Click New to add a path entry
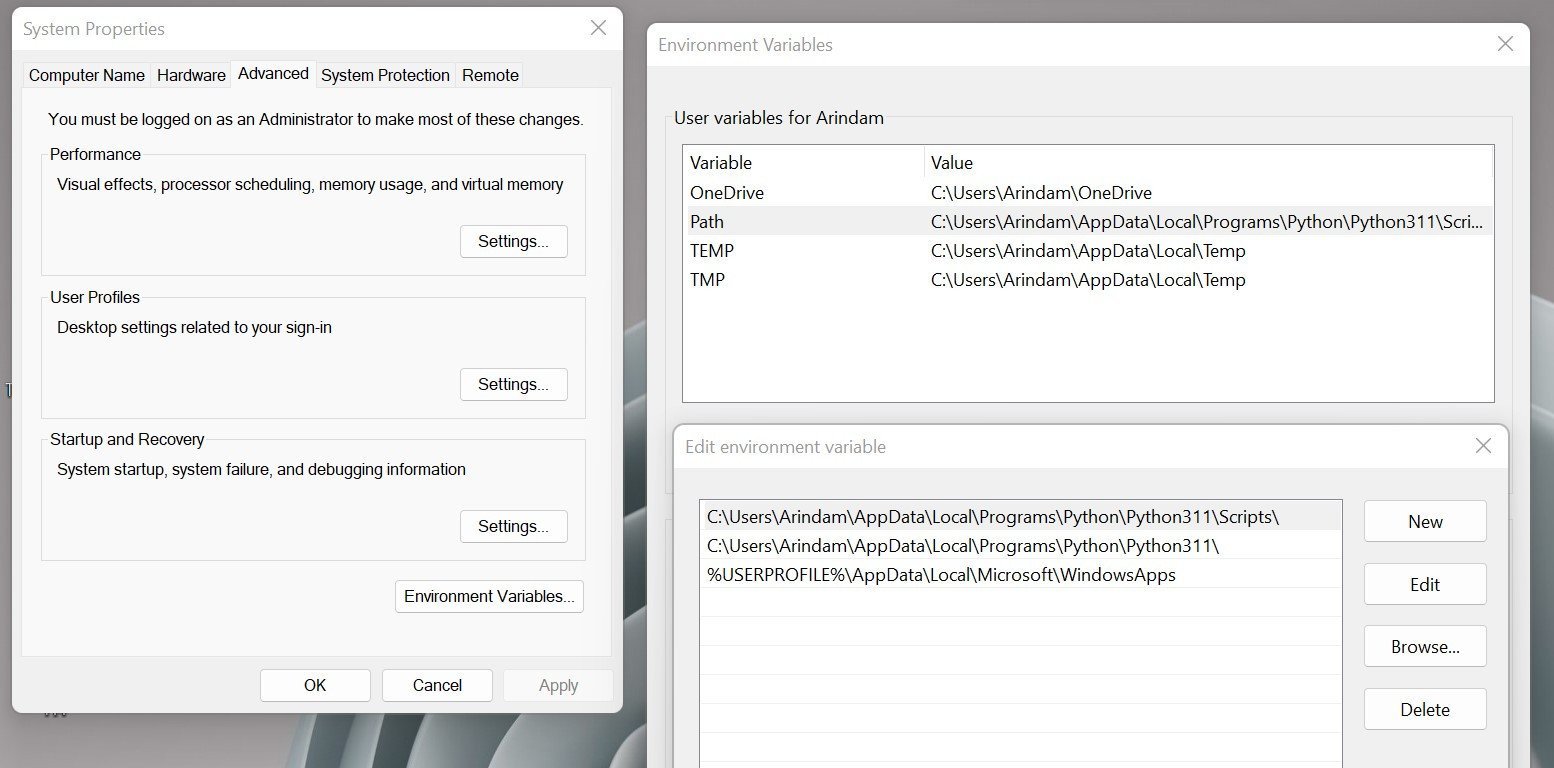 coord(1424,521)
